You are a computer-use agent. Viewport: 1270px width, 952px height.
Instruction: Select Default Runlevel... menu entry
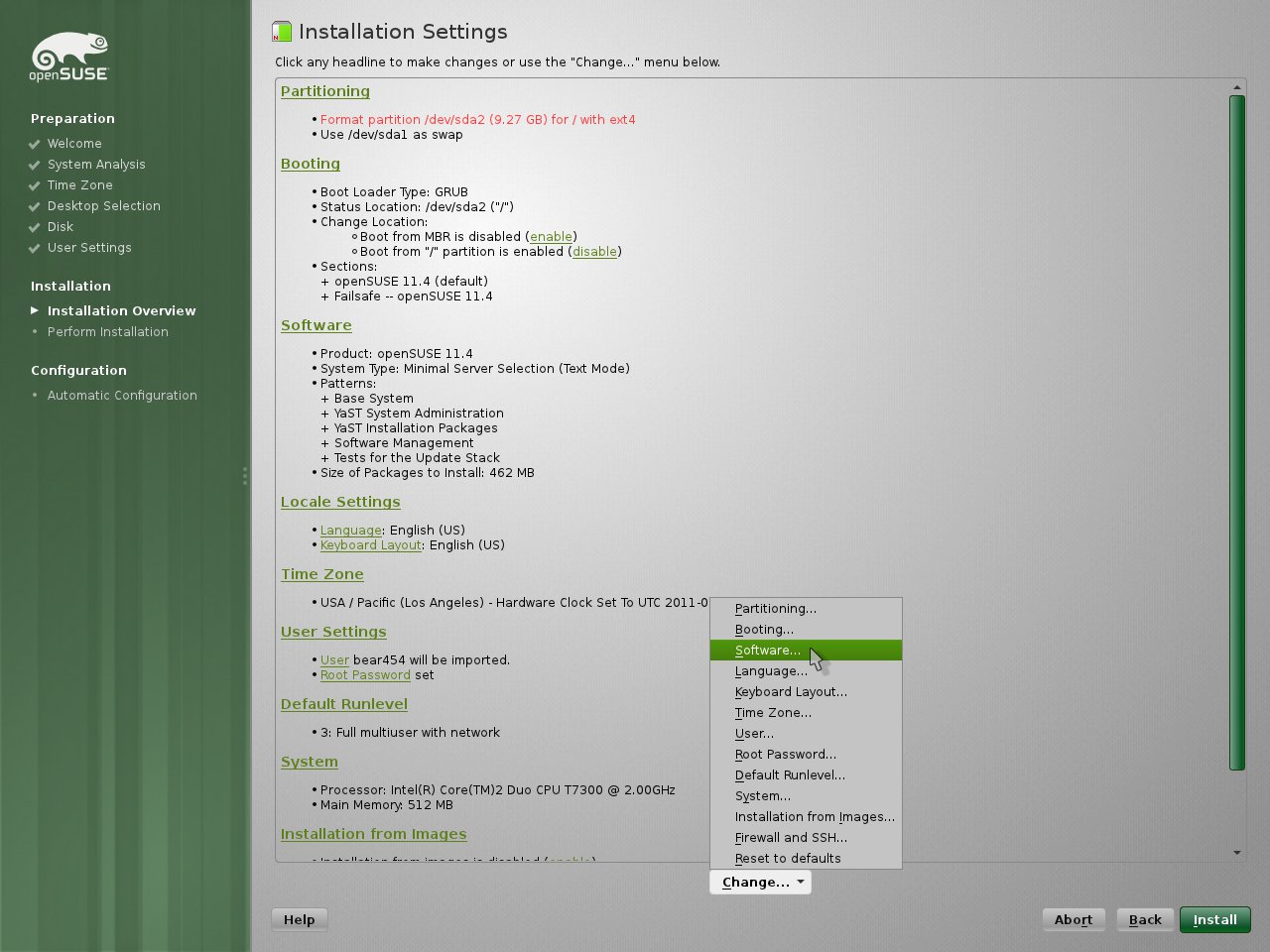pyautogui.click(x=806, y=775)
